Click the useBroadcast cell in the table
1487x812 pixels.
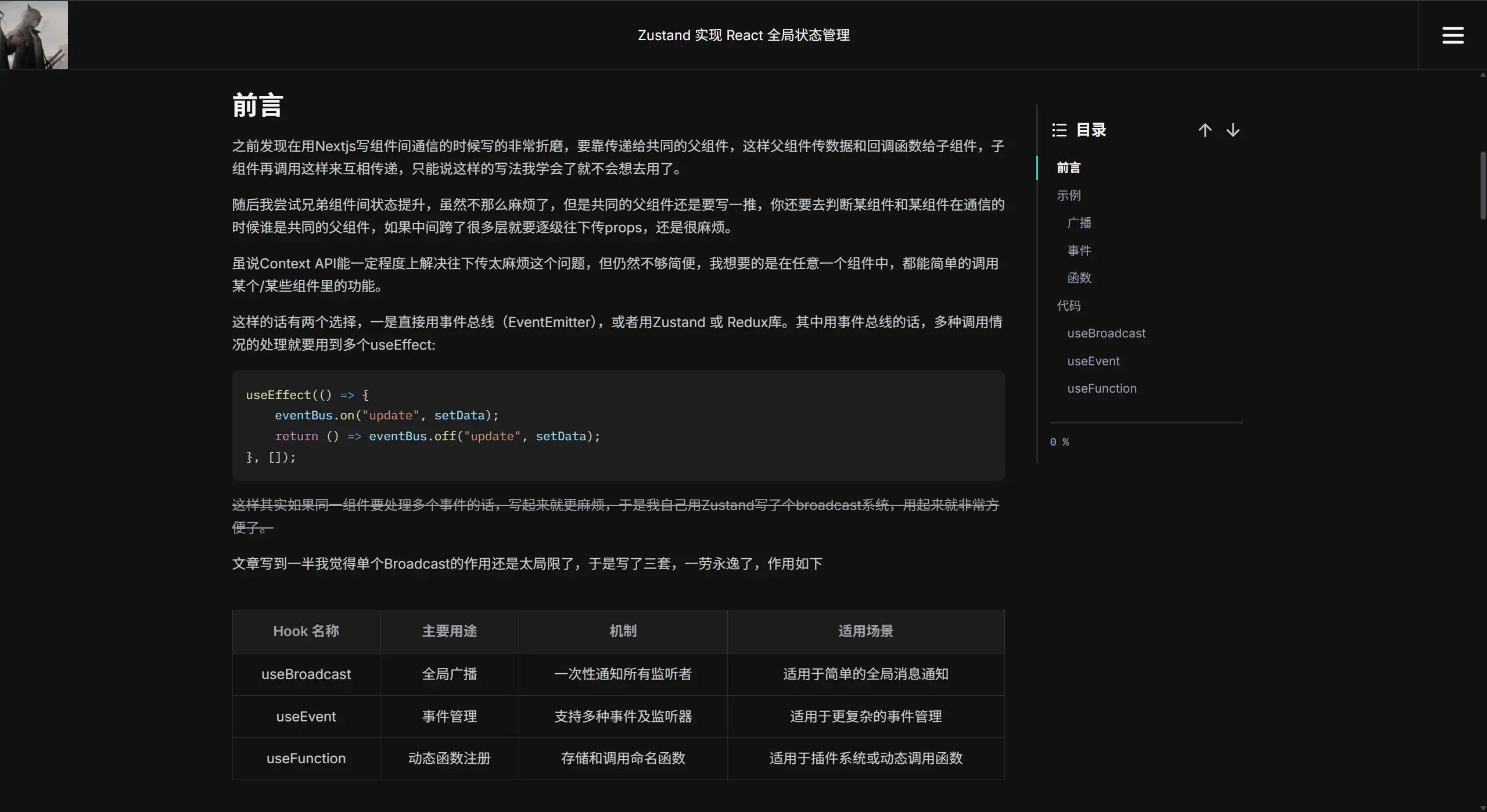tap(306, 674)
